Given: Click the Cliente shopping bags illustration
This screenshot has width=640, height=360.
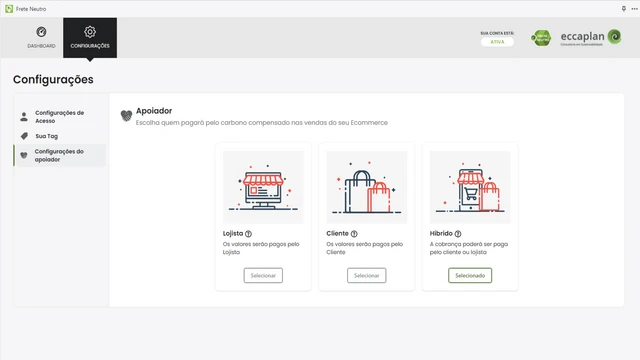Looking at the screenshot, I should click(x=367, y=187).
